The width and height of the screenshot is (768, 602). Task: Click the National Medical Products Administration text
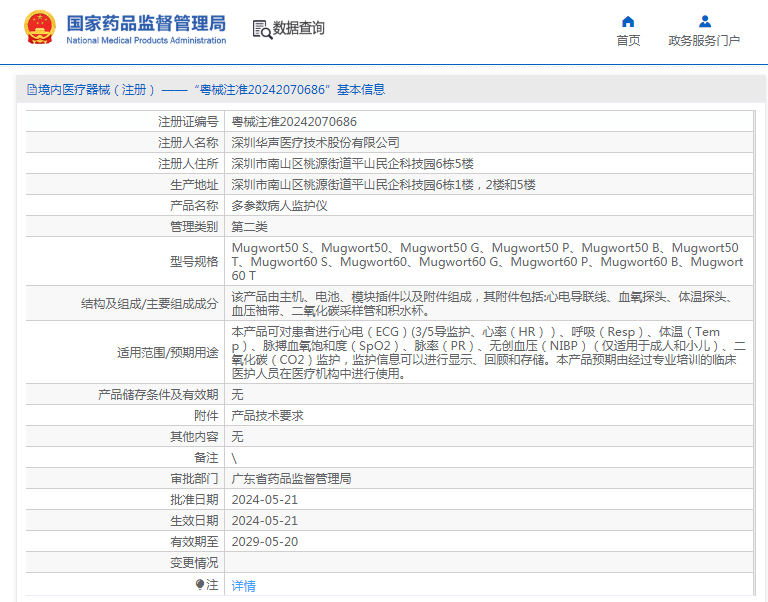[146, 40]
